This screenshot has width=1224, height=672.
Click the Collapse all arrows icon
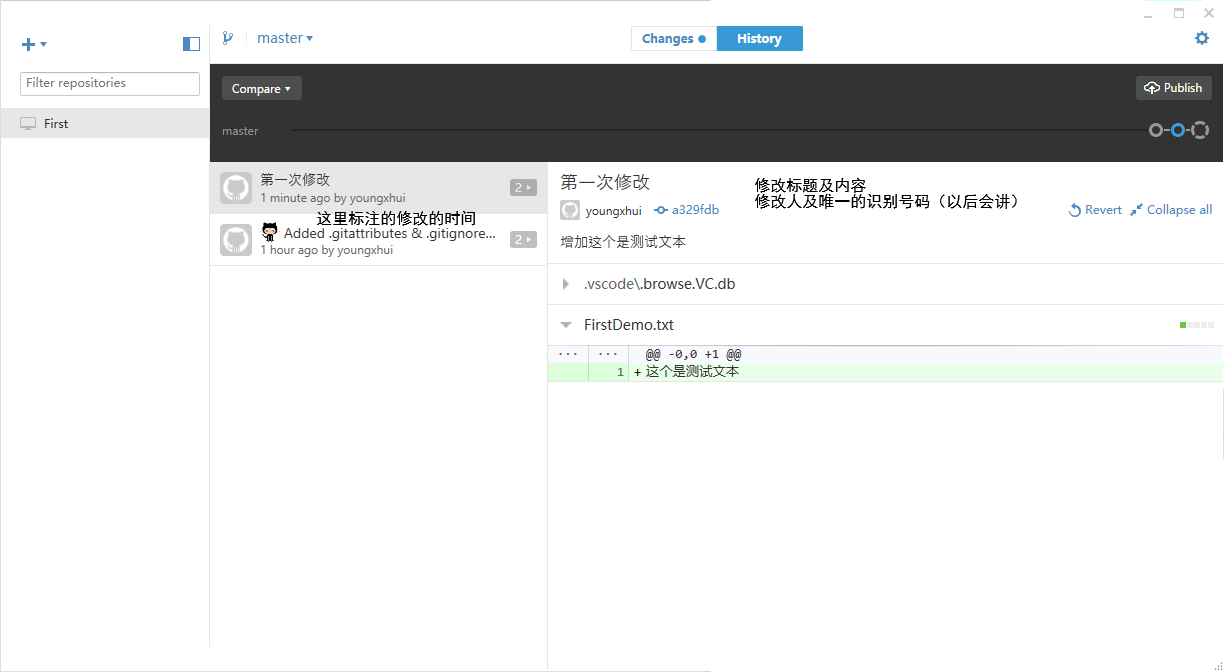(1136, 210)
